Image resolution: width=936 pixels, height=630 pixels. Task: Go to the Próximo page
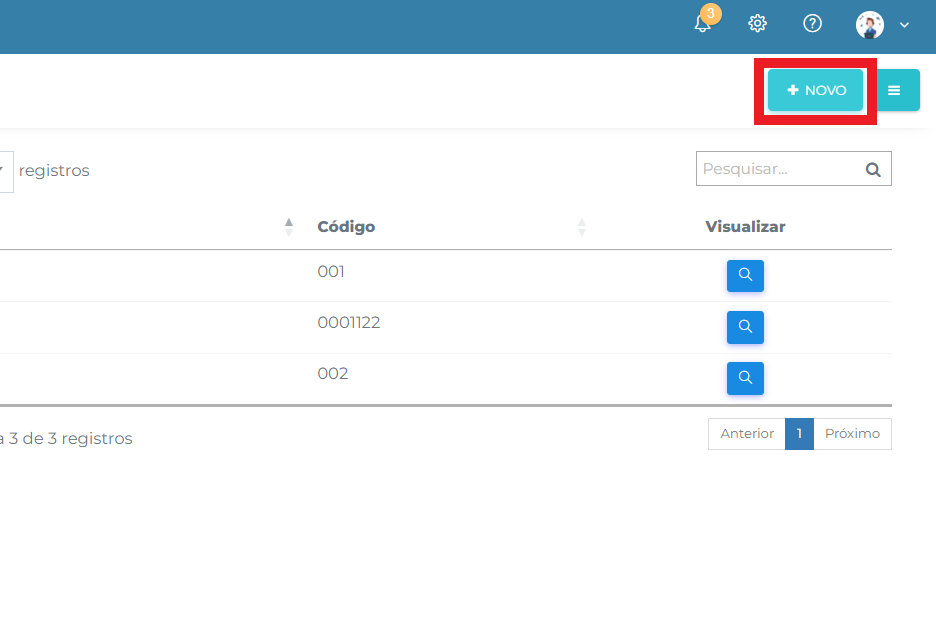coord(852,434)
